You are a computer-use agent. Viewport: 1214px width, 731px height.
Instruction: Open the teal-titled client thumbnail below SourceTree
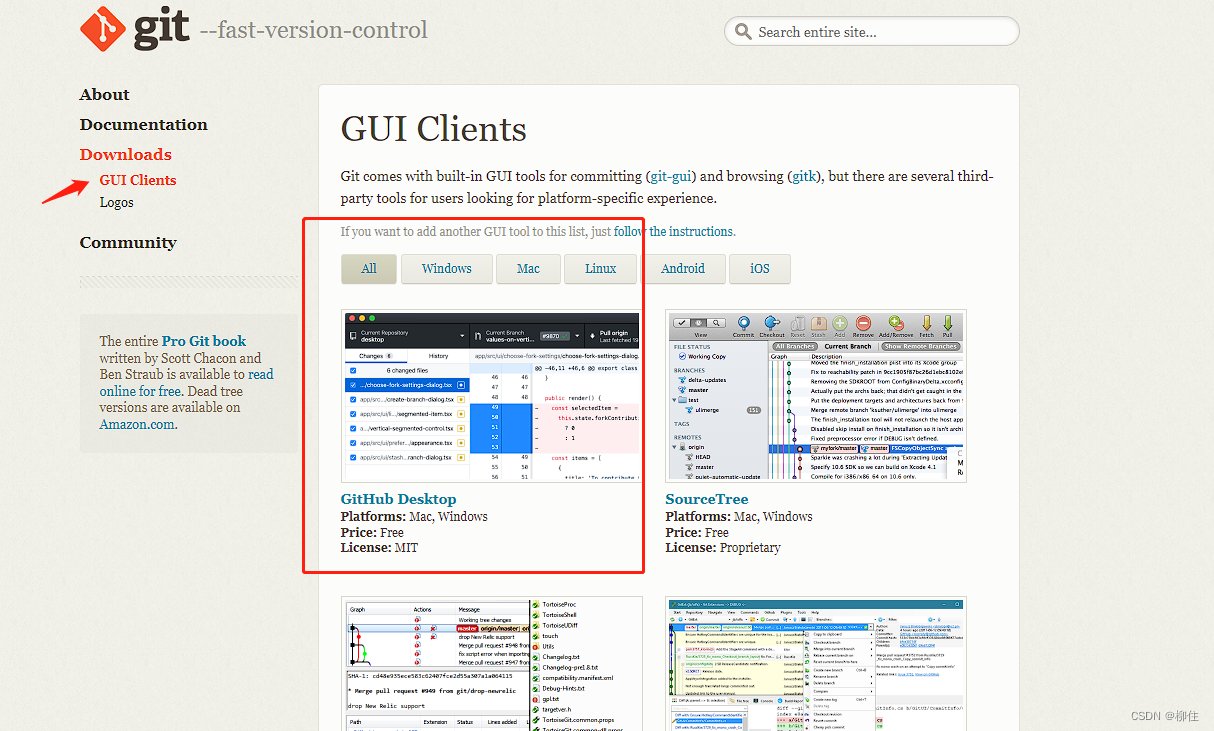pyautogui.click(x=816, y=664)
